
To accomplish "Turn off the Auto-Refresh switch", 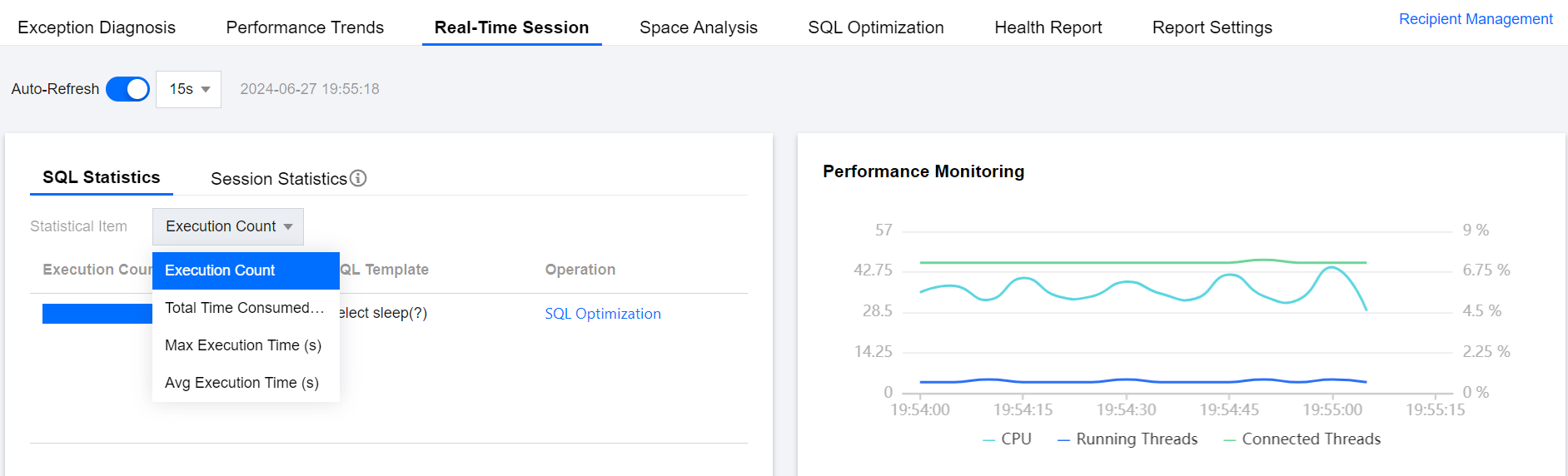I will (127, 89).
